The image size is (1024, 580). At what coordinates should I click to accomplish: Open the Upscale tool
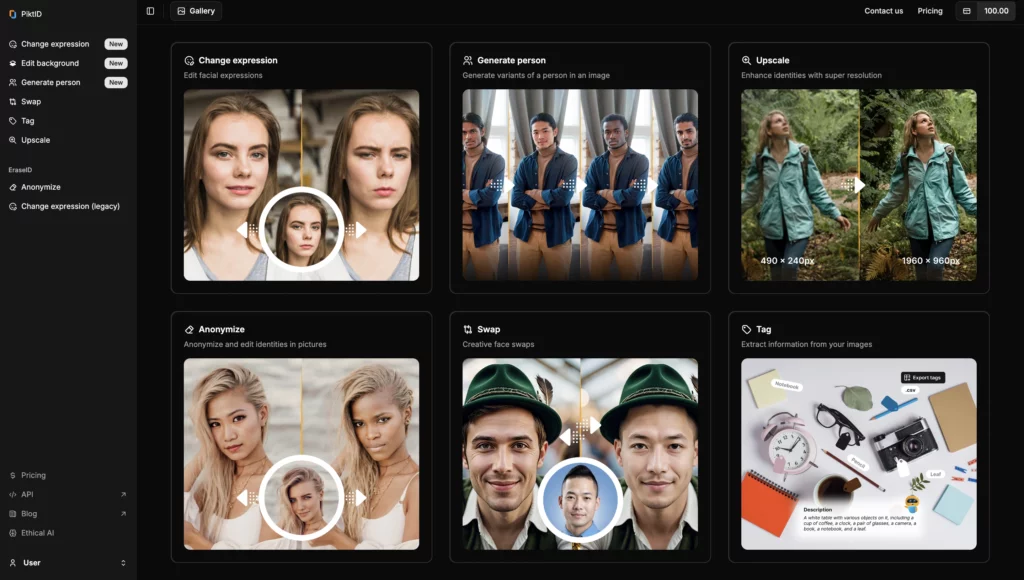point(34,140)
